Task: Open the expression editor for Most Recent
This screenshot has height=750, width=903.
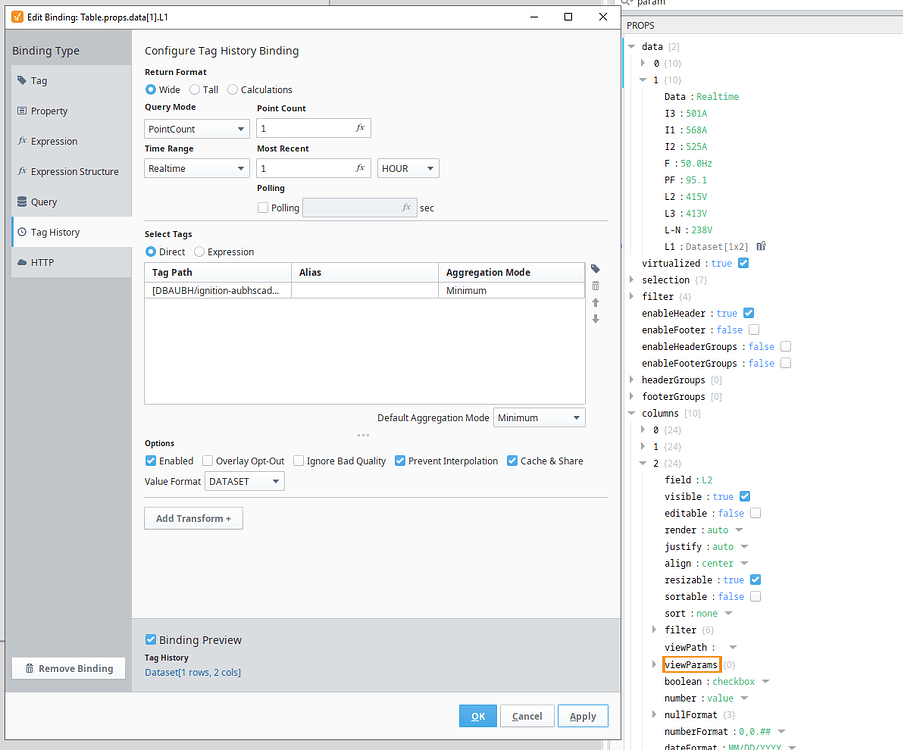Action: pos(360,168)
